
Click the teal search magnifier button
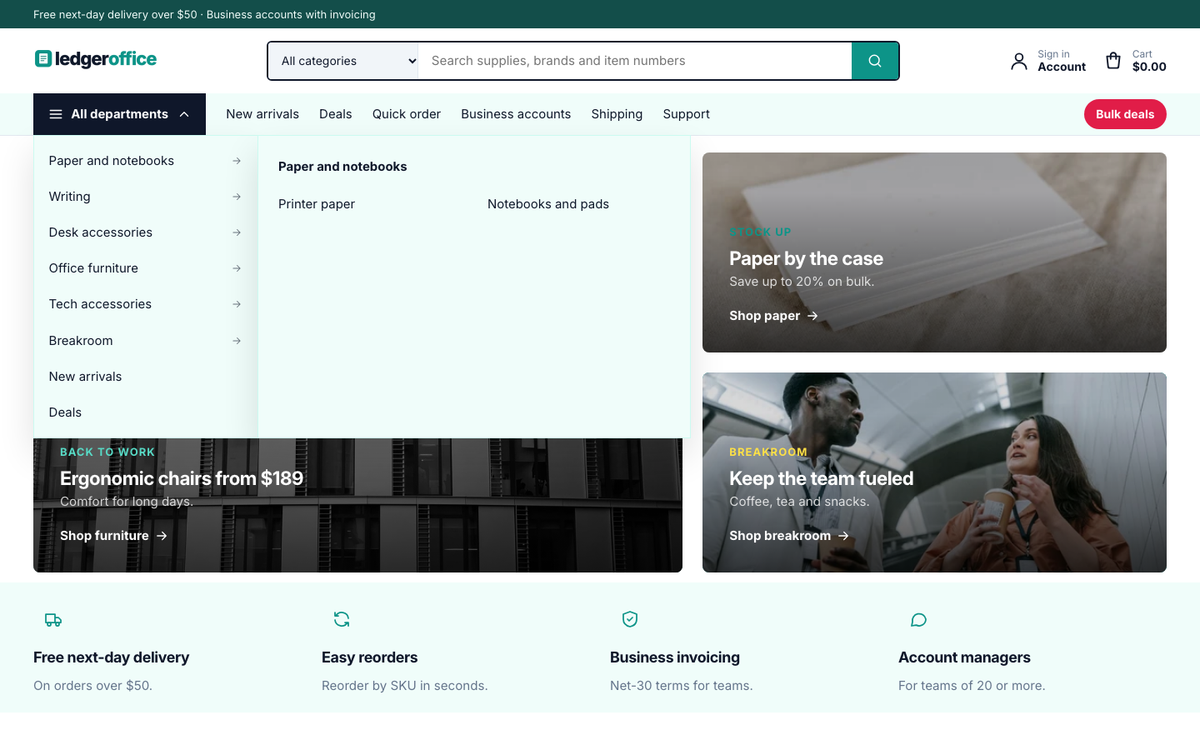875,61
